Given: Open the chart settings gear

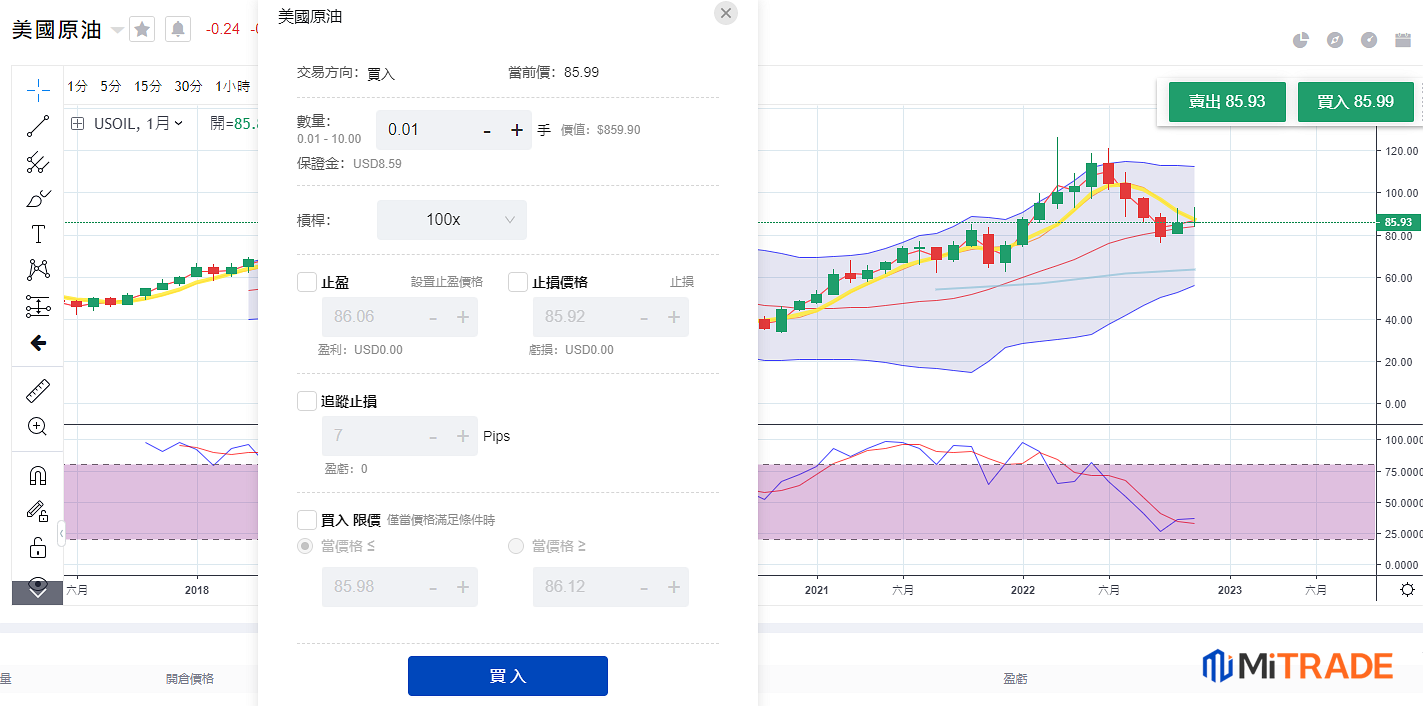Looking at the screenshot, I should (x=1407, y=589).
